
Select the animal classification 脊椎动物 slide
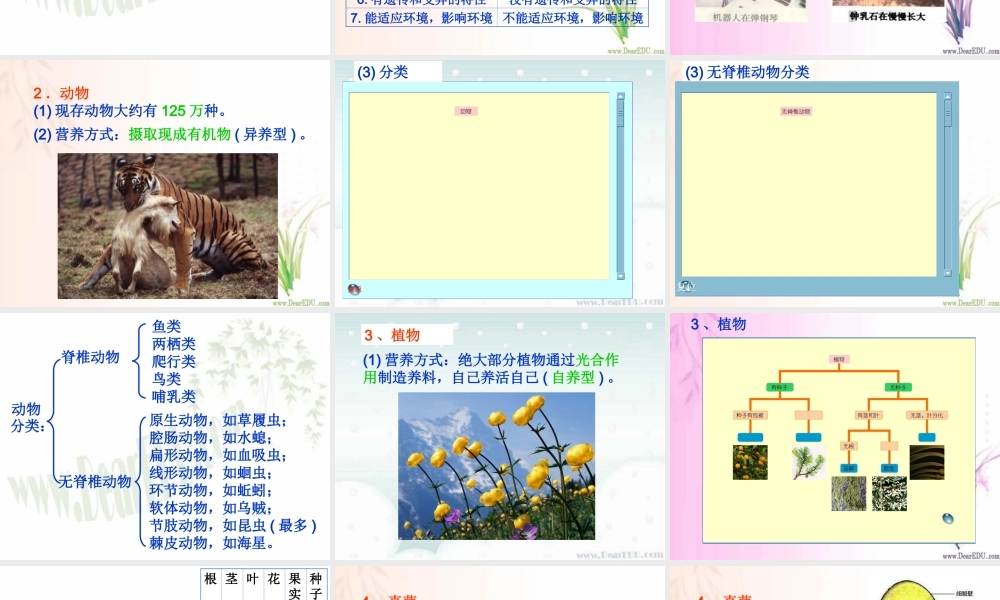tap(165, 437)
